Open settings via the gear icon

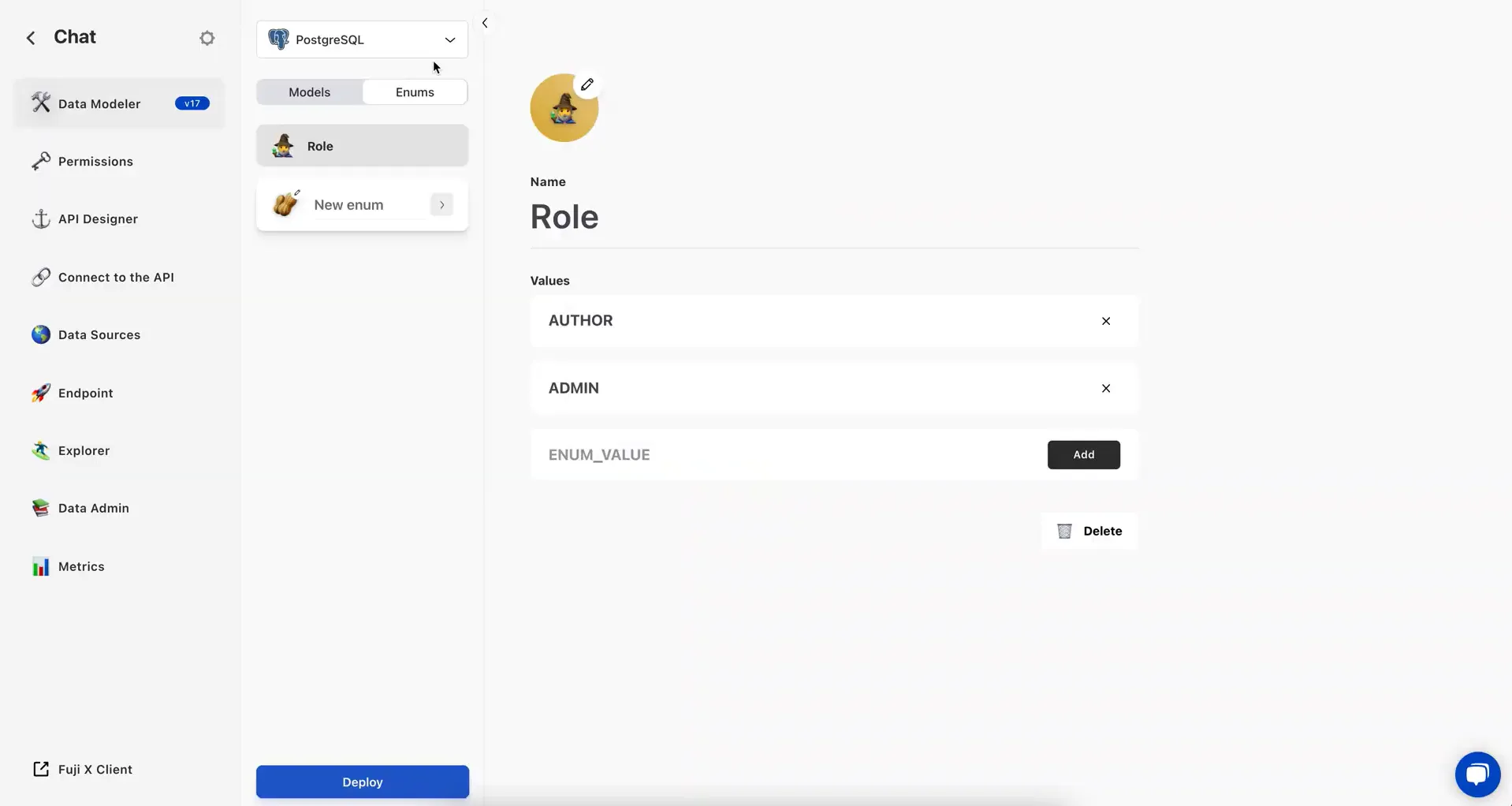[x=207, y=38]
